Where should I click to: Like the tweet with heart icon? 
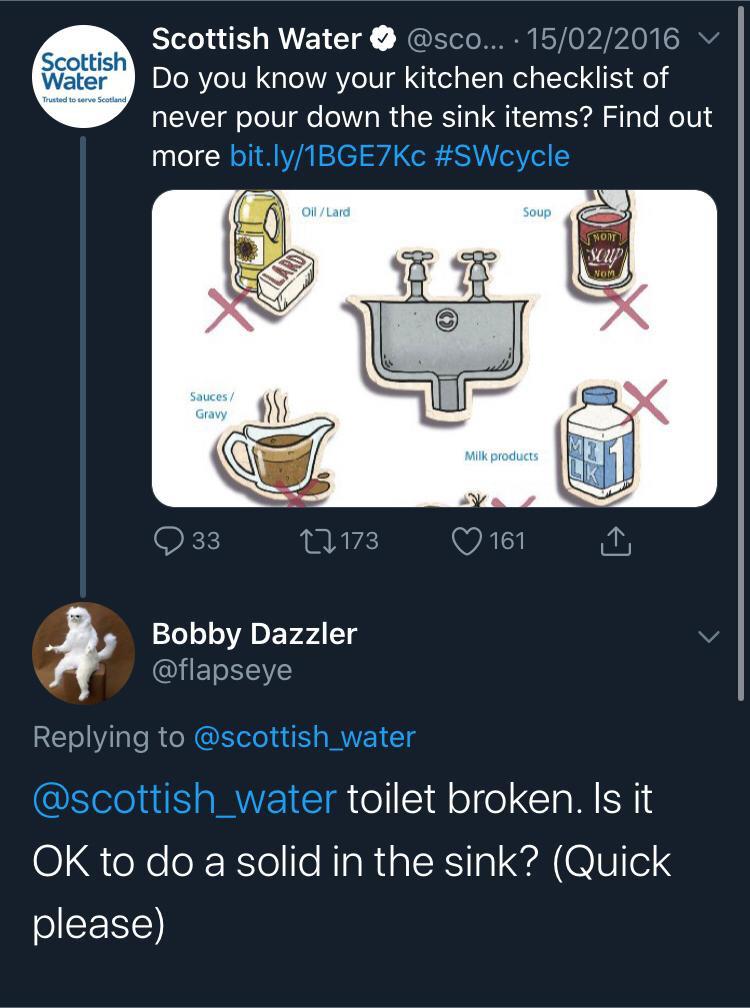[x=467, y=541]
